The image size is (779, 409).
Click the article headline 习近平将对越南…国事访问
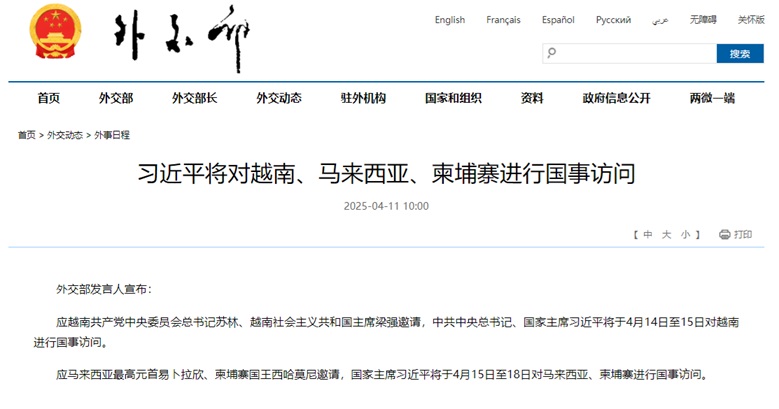click(x=387, y=173)
